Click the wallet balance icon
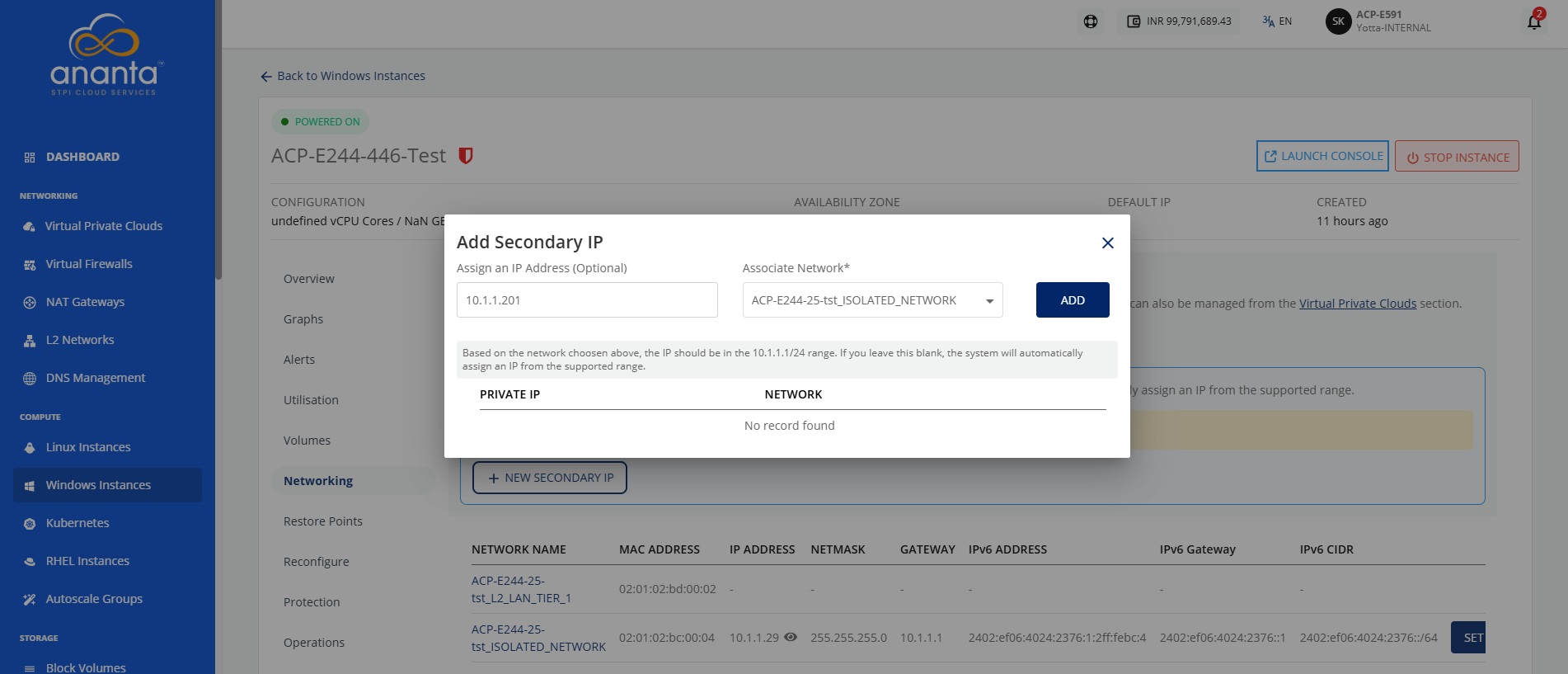The image size is (1568, 674). (1134, 21)
